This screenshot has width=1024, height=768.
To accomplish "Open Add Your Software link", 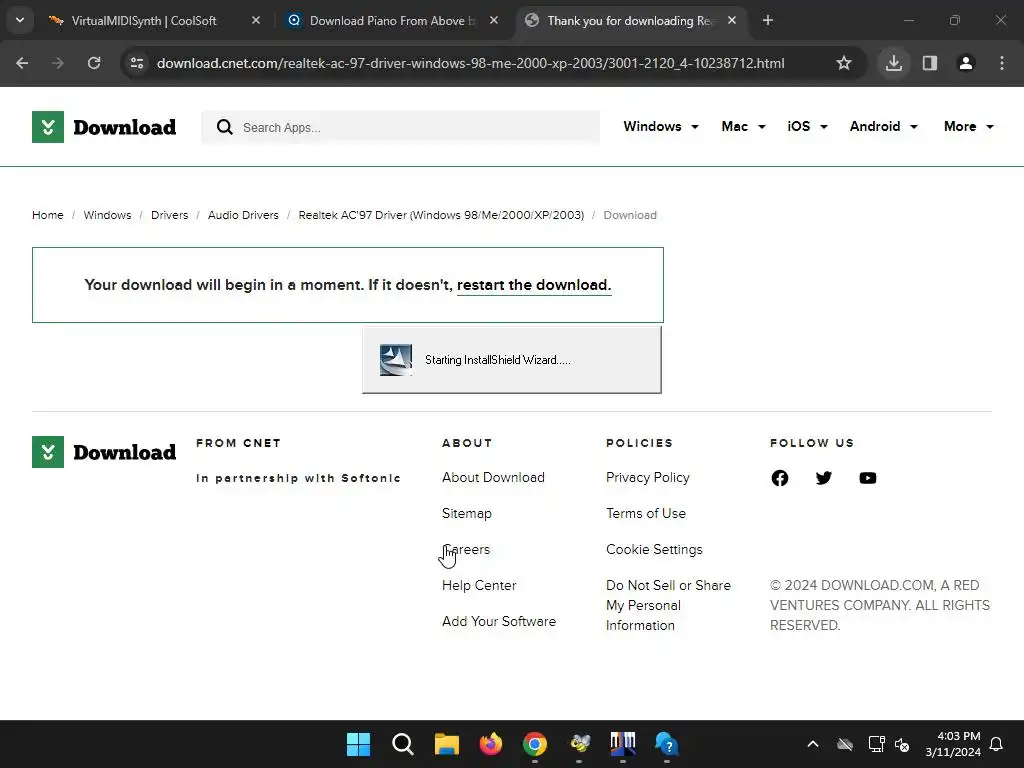I will click(499, 621).
